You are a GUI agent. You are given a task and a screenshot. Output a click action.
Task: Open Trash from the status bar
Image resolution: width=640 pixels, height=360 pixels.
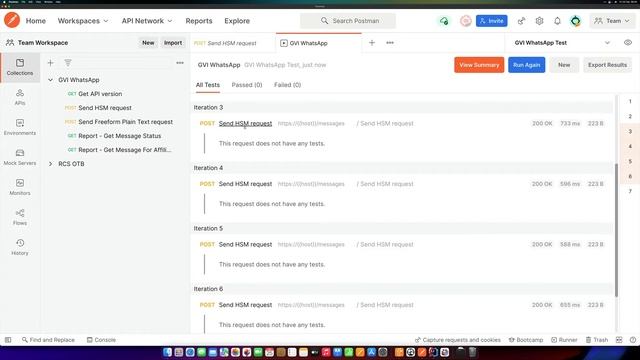pos(597,340)
